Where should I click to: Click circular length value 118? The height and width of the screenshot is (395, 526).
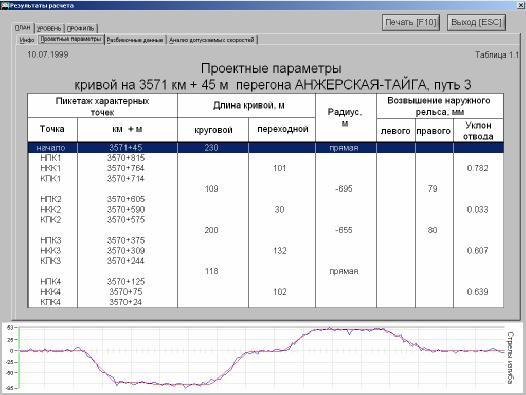[x=211, y=271]
